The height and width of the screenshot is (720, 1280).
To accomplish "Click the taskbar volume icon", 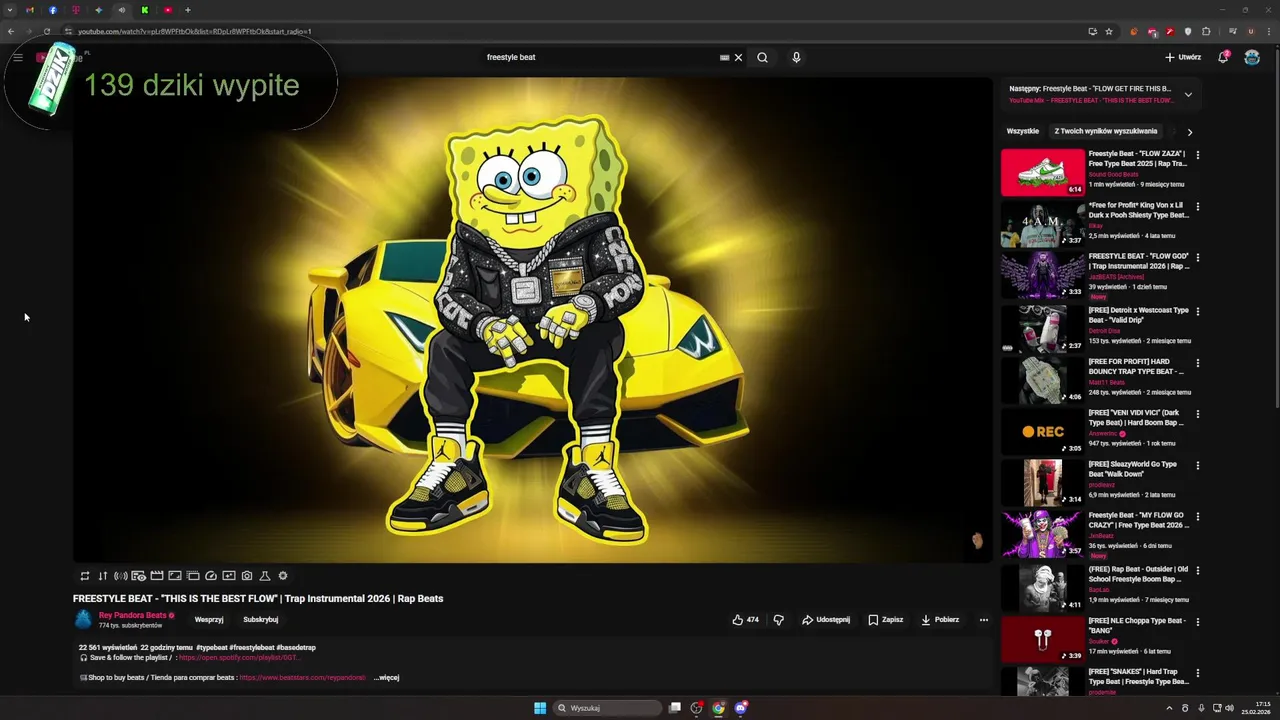I will point(1229,708).
